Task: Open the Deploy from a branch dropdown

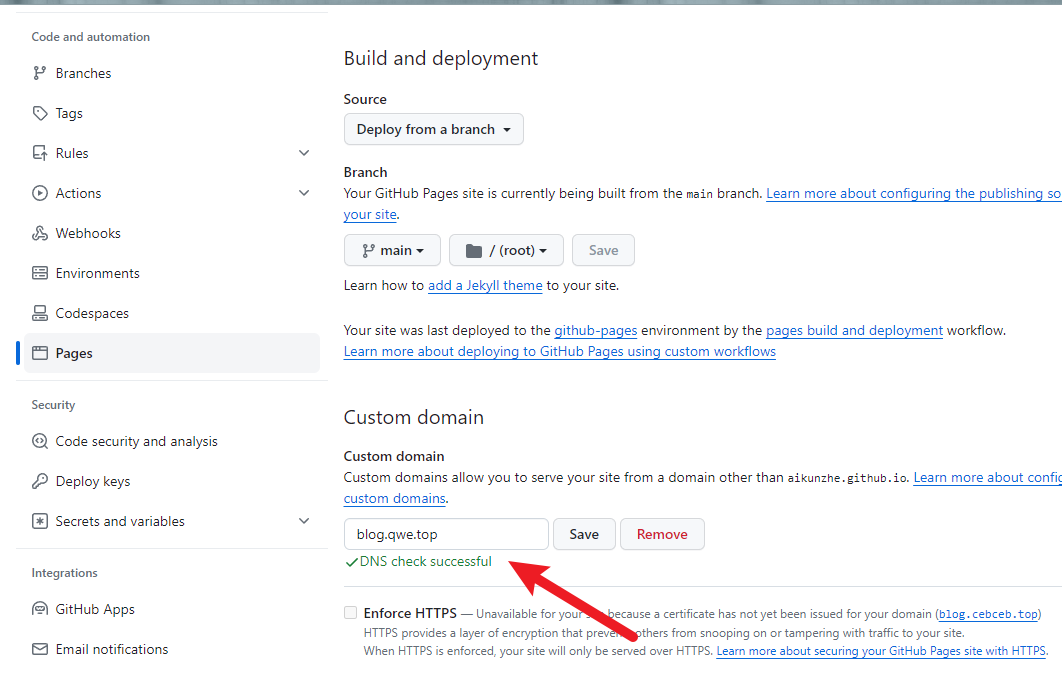Action: pos(433,129)
